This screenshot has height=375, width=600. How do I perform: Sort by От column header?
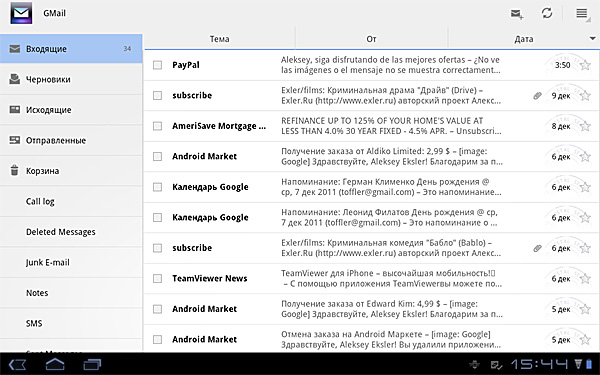[371, 39]
